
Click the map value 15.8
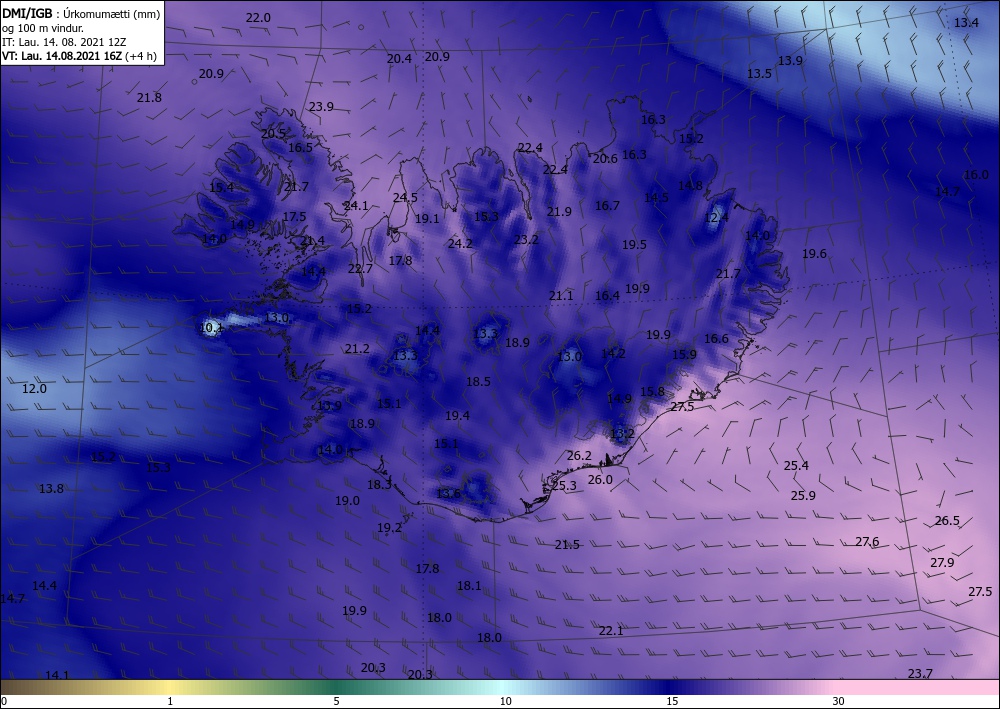click(652, 391)
